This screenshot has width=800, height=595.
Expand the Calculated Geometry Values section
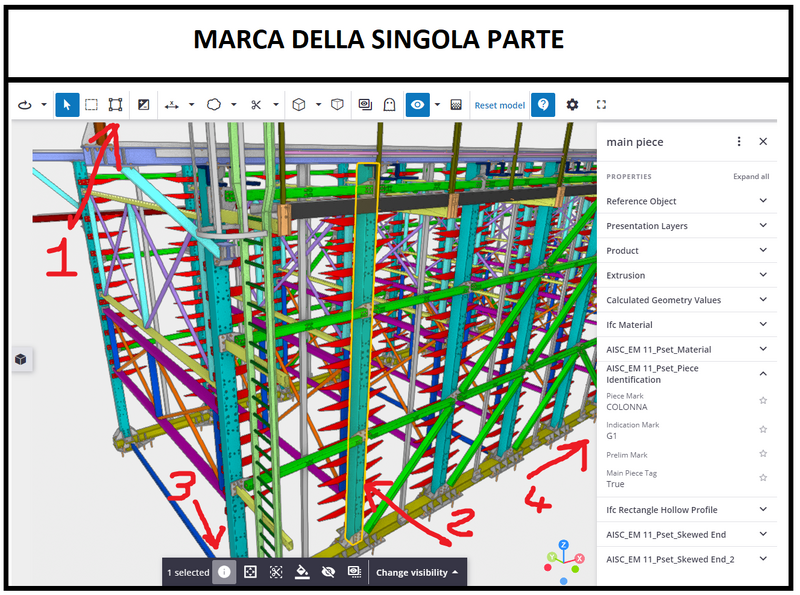[687, 300]
